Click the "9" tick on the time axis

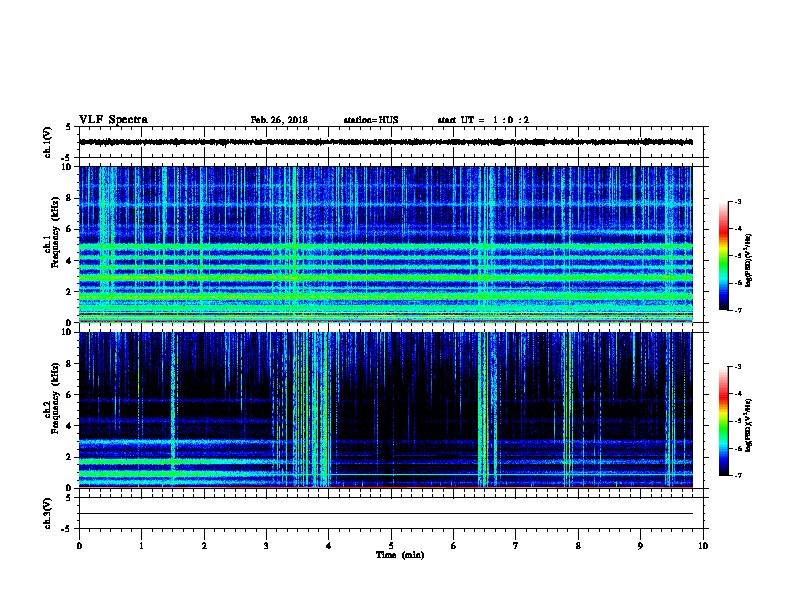click(640, 545)
